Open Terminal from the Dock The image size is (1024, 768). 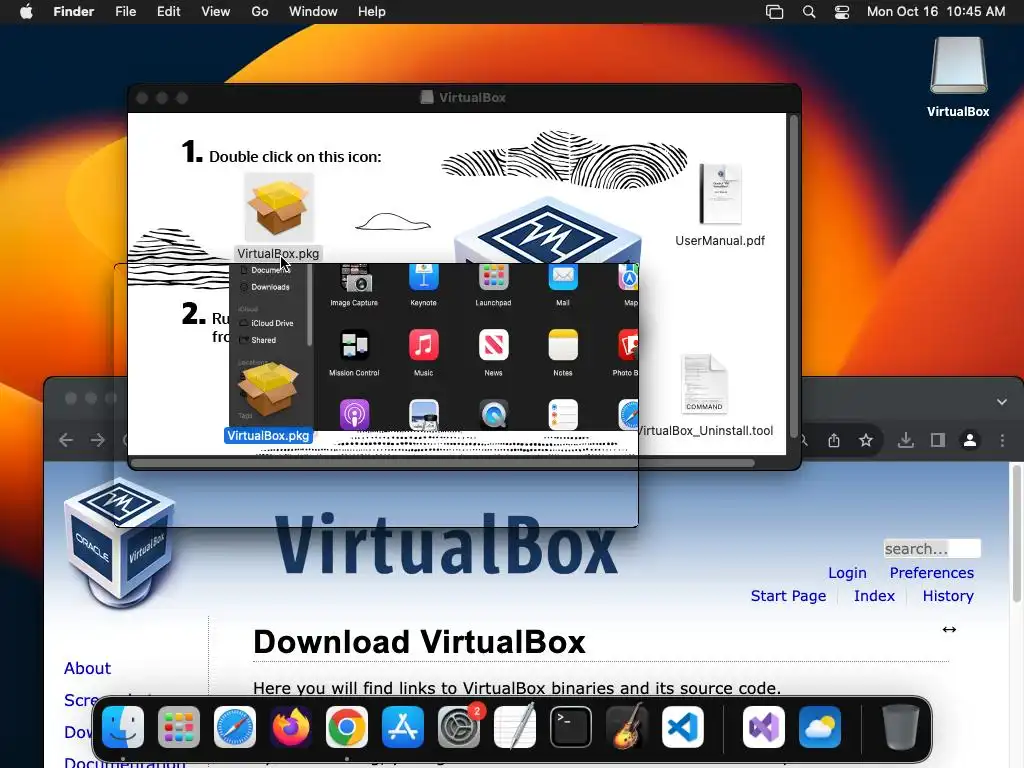coord(571,727)
